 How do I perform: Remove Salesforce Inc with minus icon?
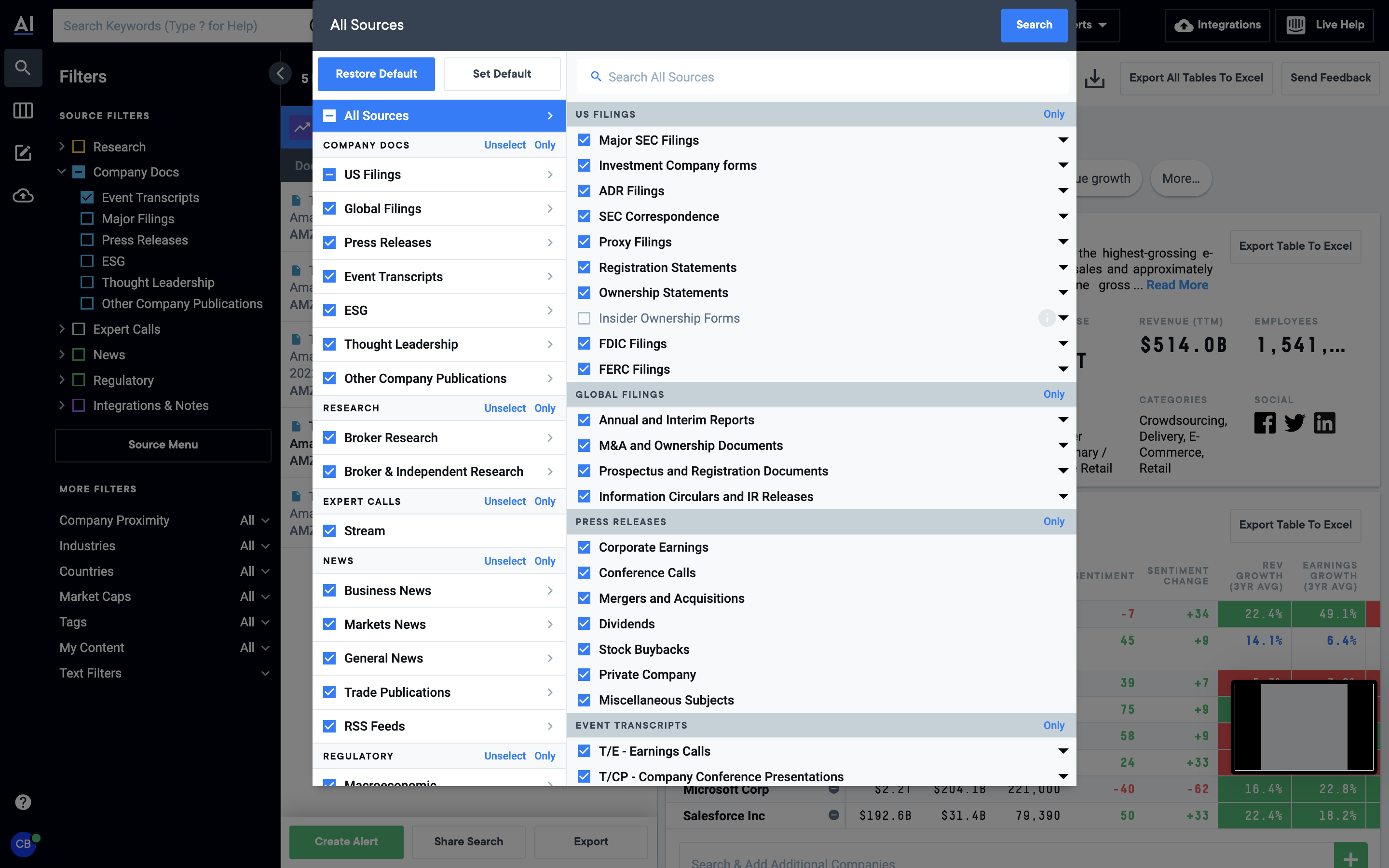tap(834, 815)
